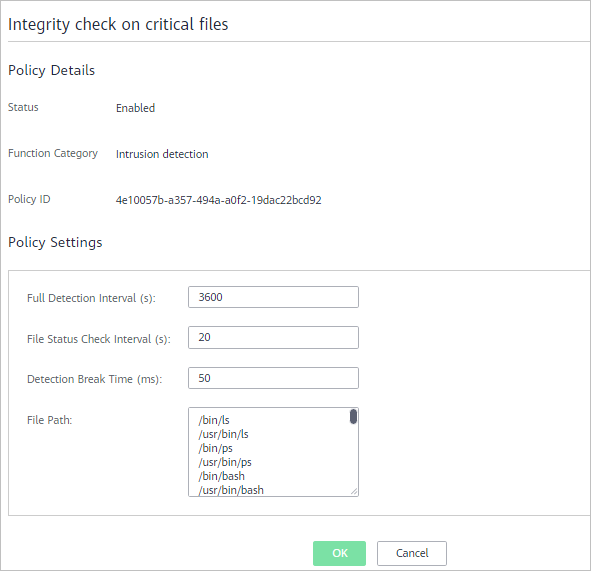Dismiss the dialog with Cancel
Image resolution: width=591 pixels, height=571 pixels.
click(412, 553)
